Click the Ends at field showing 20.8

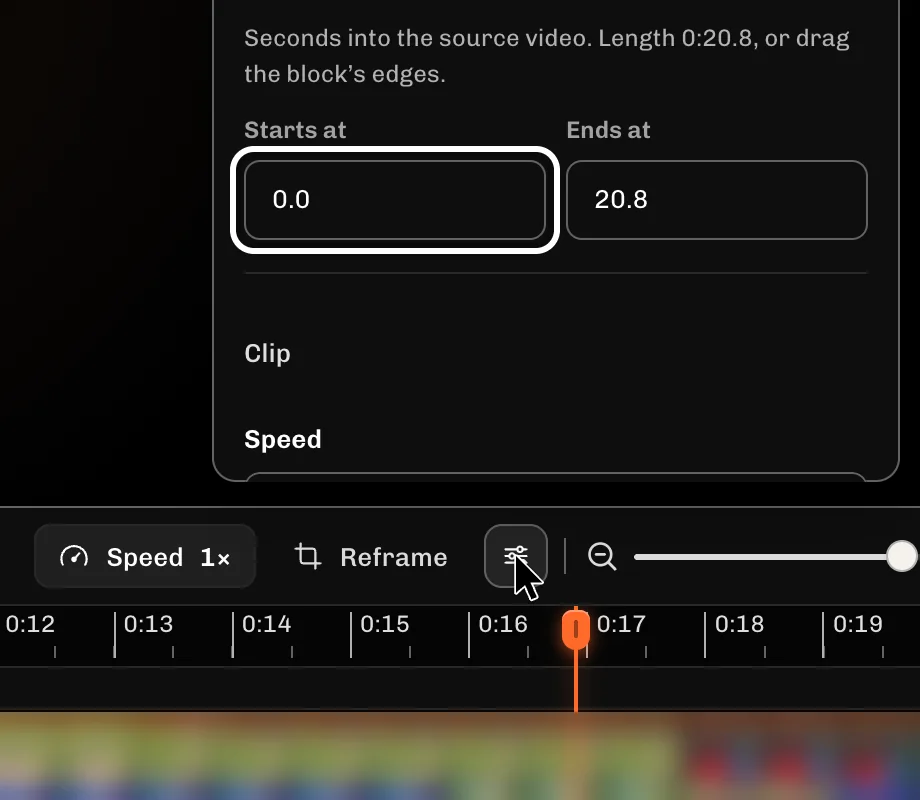[716, 200]
